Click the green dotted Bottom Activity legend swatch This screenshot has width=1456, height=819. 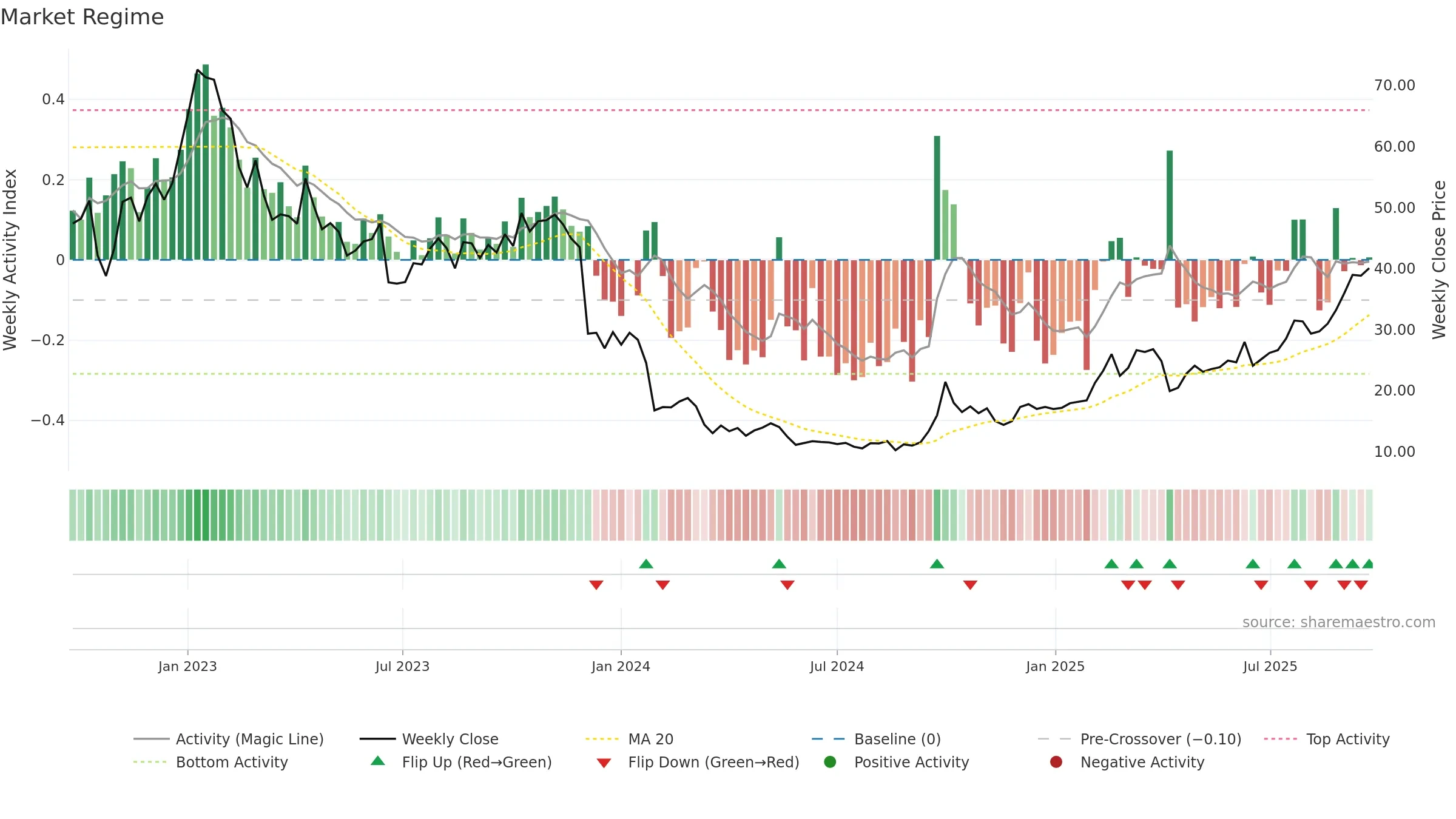[x=150, y=762]
